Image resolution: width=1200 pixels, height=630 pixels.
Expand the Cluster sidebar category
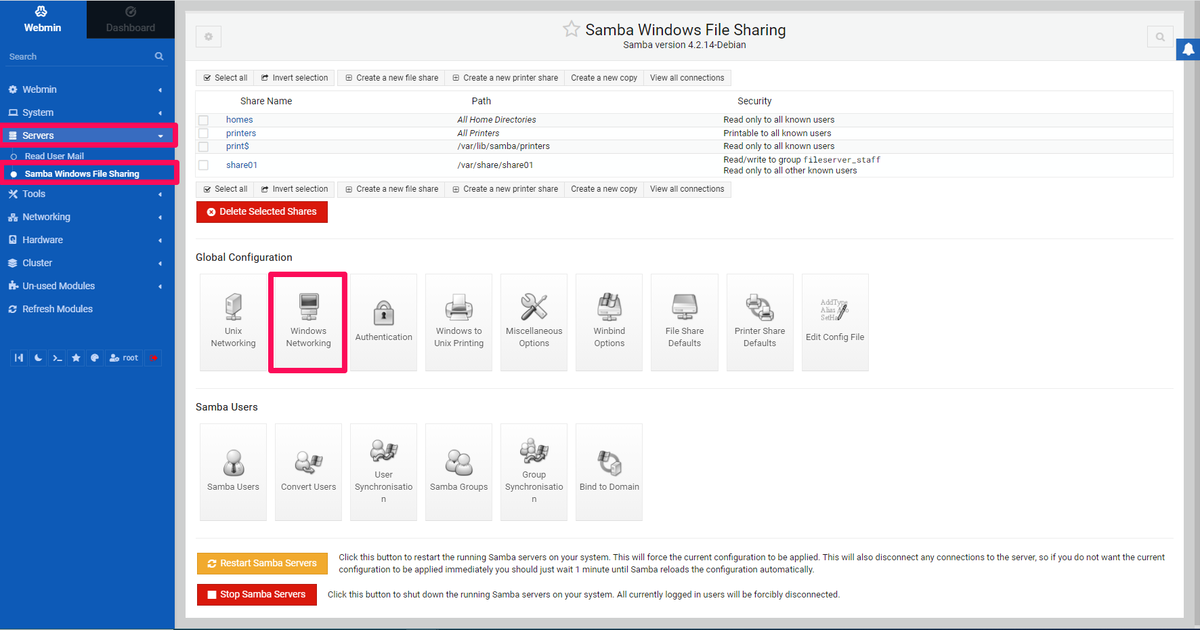[x=87, y=263]
